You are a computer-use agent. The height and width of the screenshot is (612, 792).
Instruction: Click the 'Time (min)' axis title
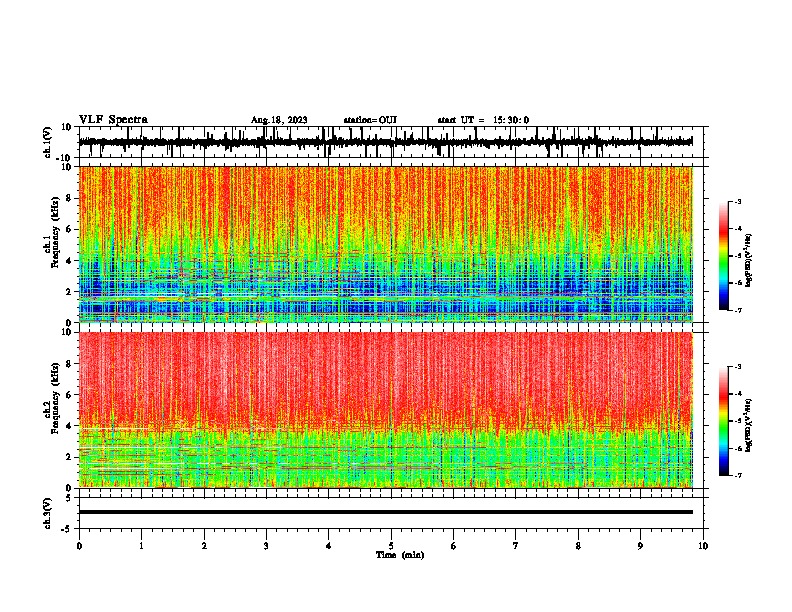pyautogui.click(x=400, y=555)
